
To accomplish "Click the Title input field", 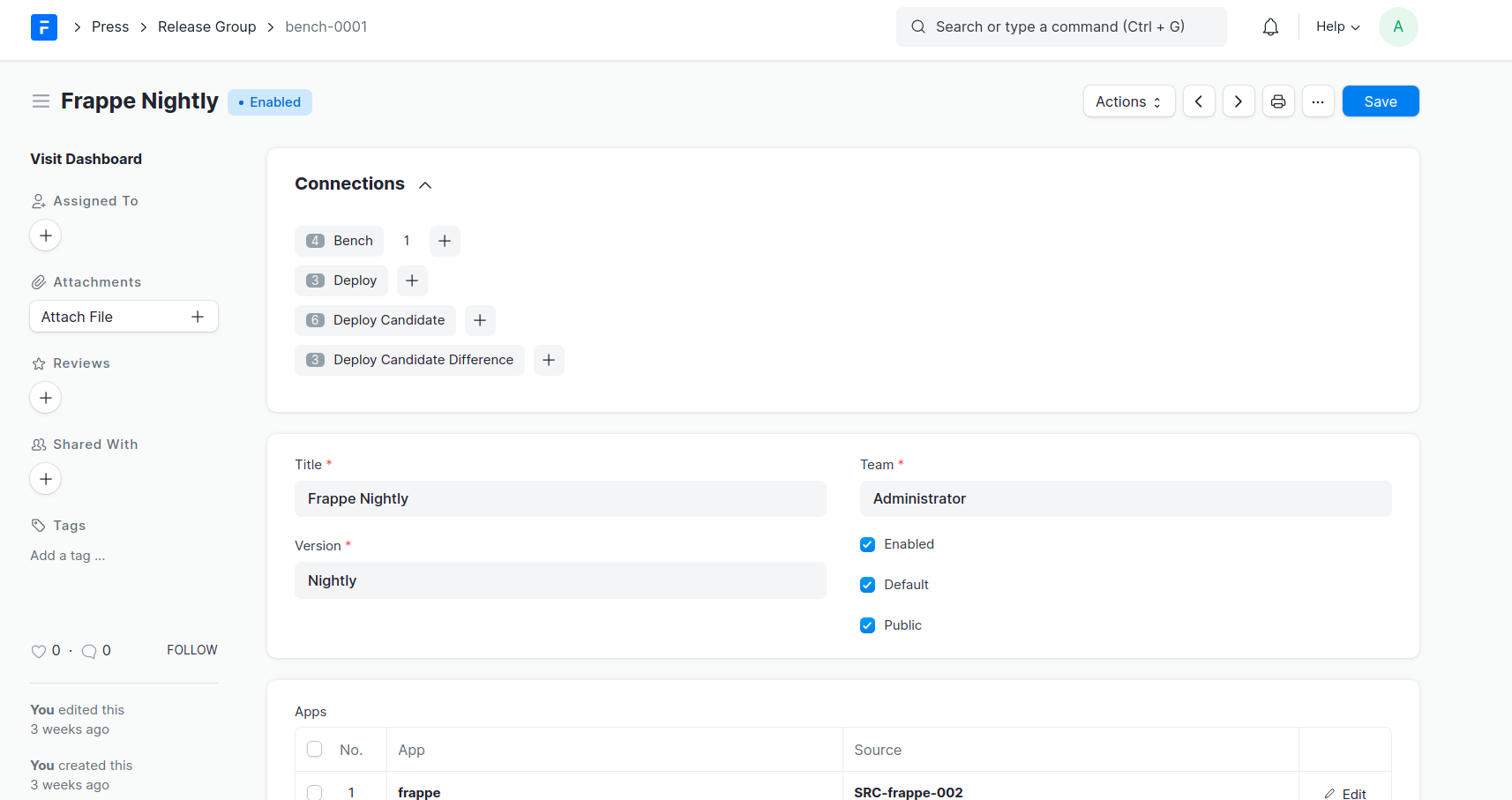I will point(560,499).
